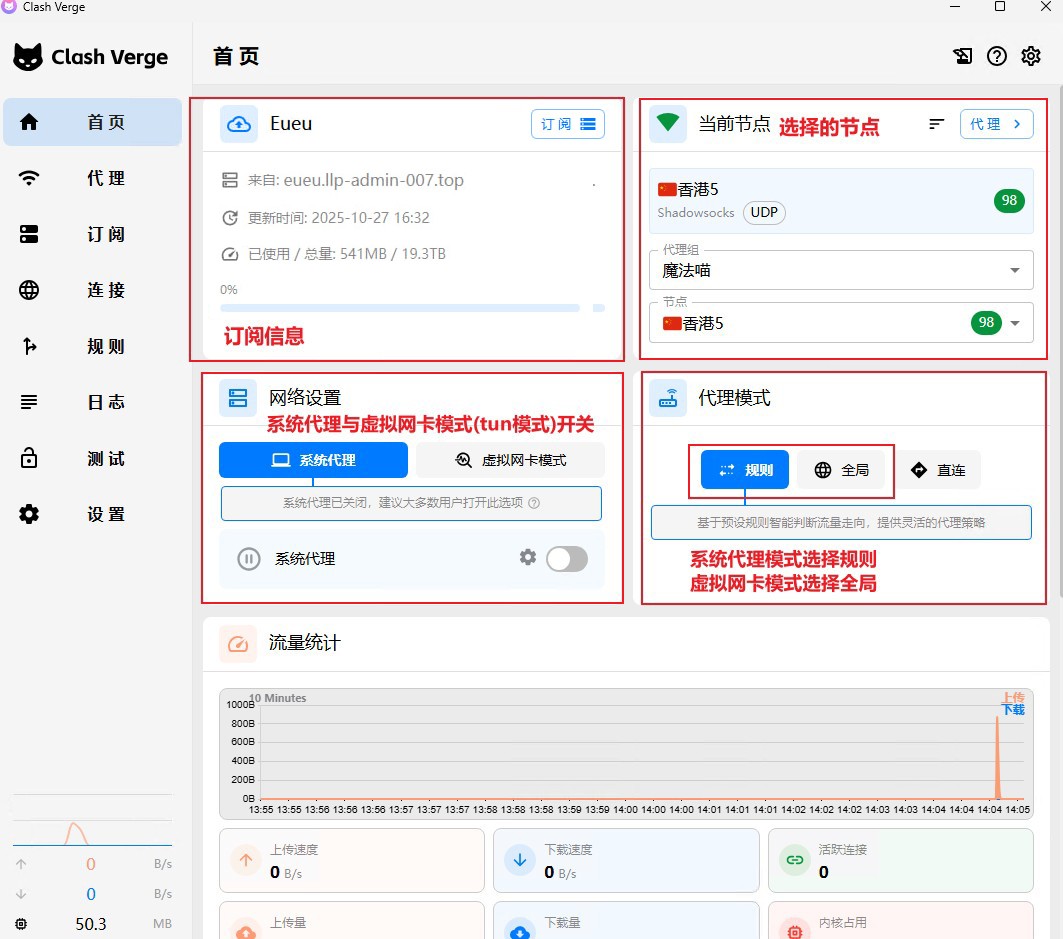Select 全局 proxy mode
The image size is (1063, 939).
pos(841,470)
